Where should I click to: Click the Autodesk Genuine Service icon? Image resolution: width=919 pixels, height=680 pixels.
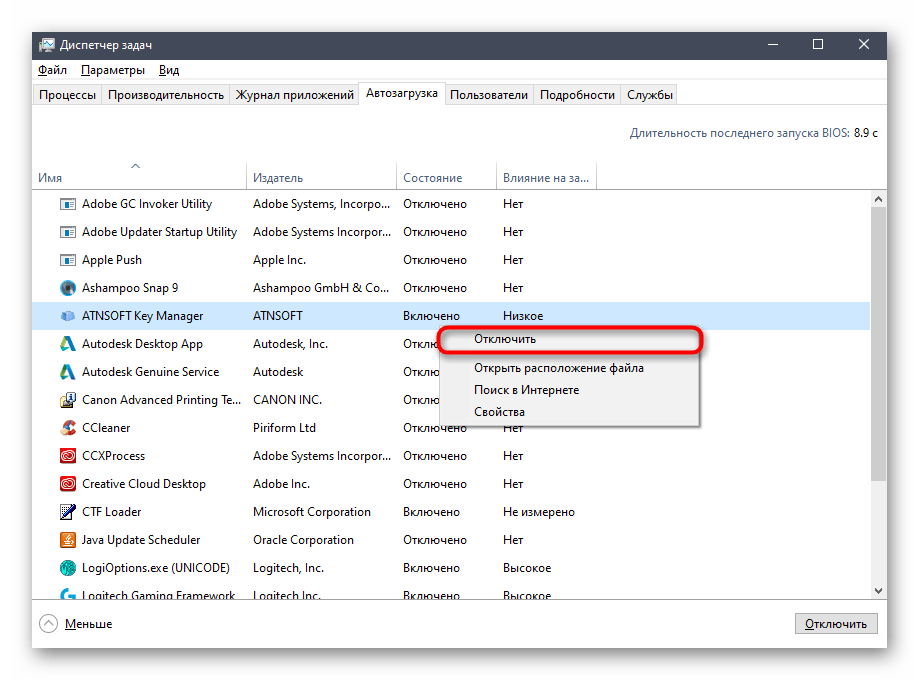pos(68,372)
